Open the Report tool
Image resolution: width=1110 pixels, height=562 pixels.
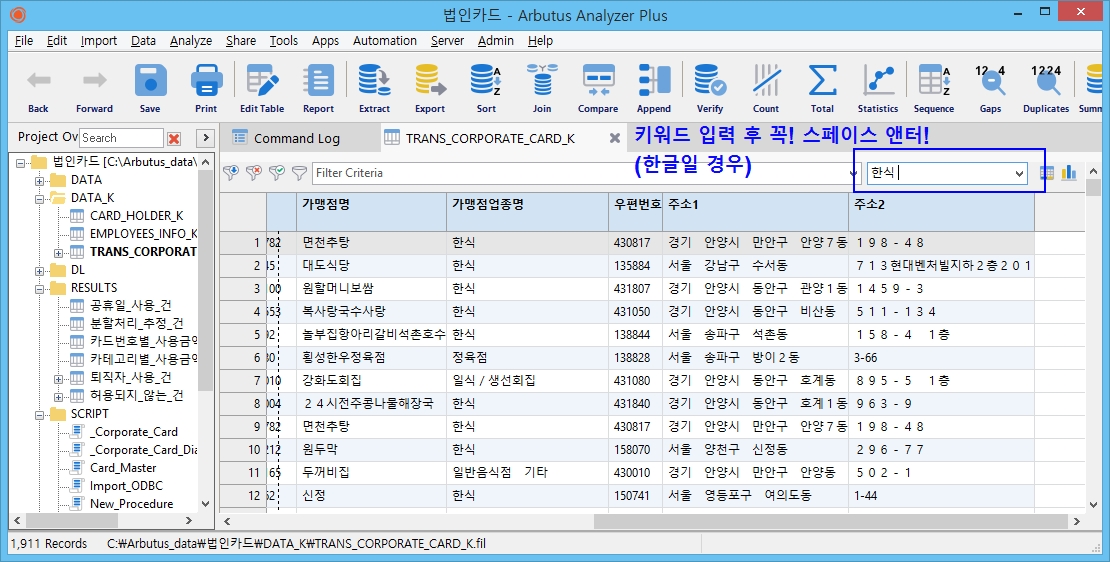[318, 86]
